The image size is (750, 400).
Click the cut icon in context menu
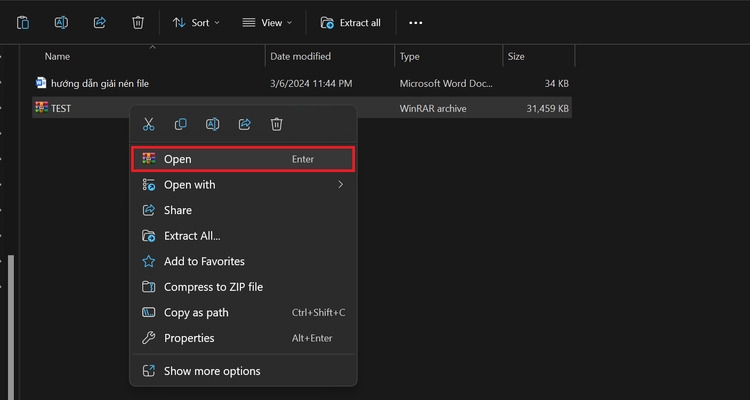pyautogui.click(x=149, y=124)
